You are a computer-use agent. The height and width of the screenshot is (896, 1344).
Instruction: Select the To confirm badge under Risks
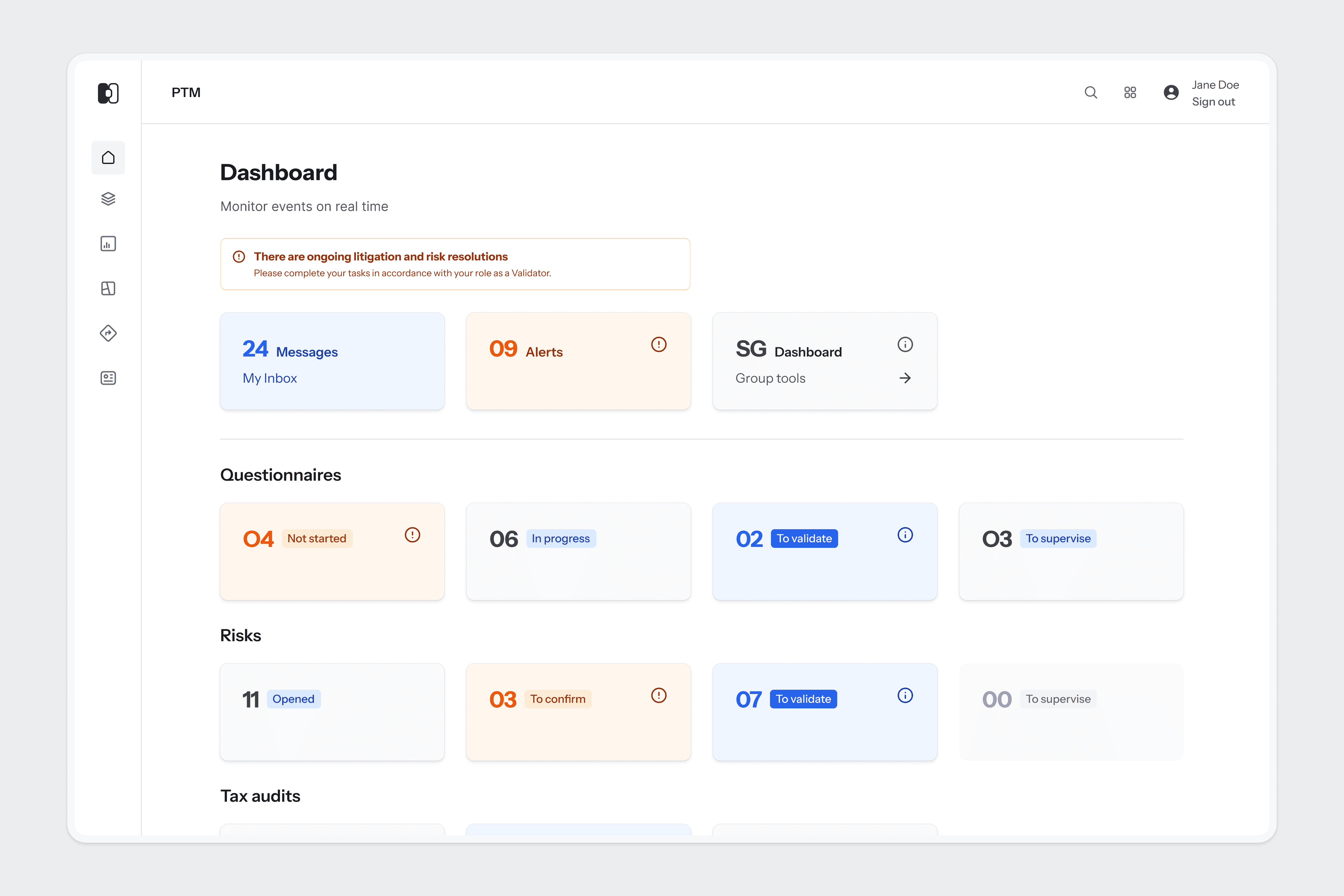point(558,698)
